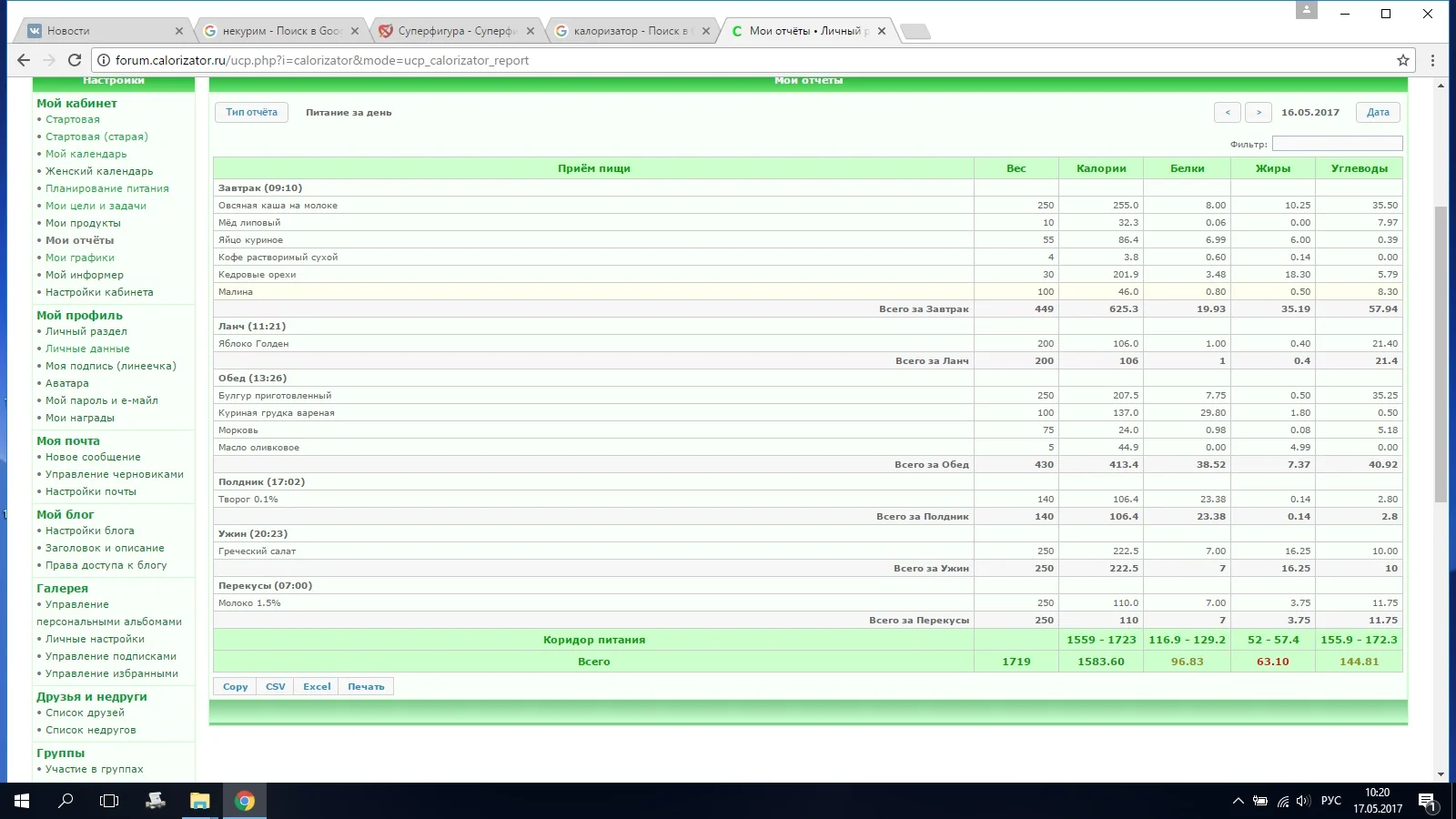Open the volume control in the tray
1456x819 pixels.
[1303, 801]
